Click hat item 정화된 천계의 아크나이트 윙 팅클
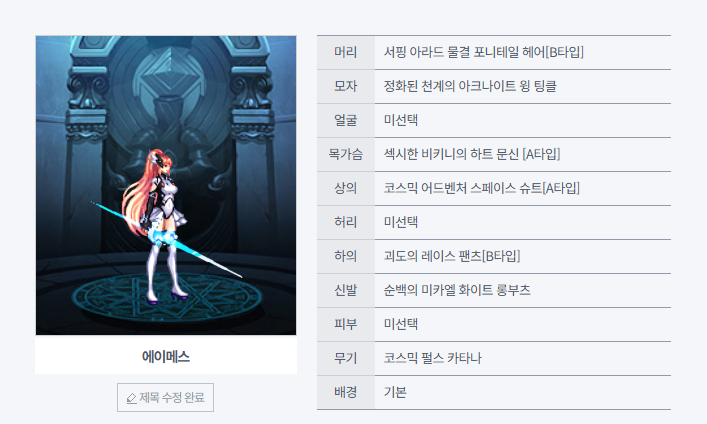 [x=470, y=86]
